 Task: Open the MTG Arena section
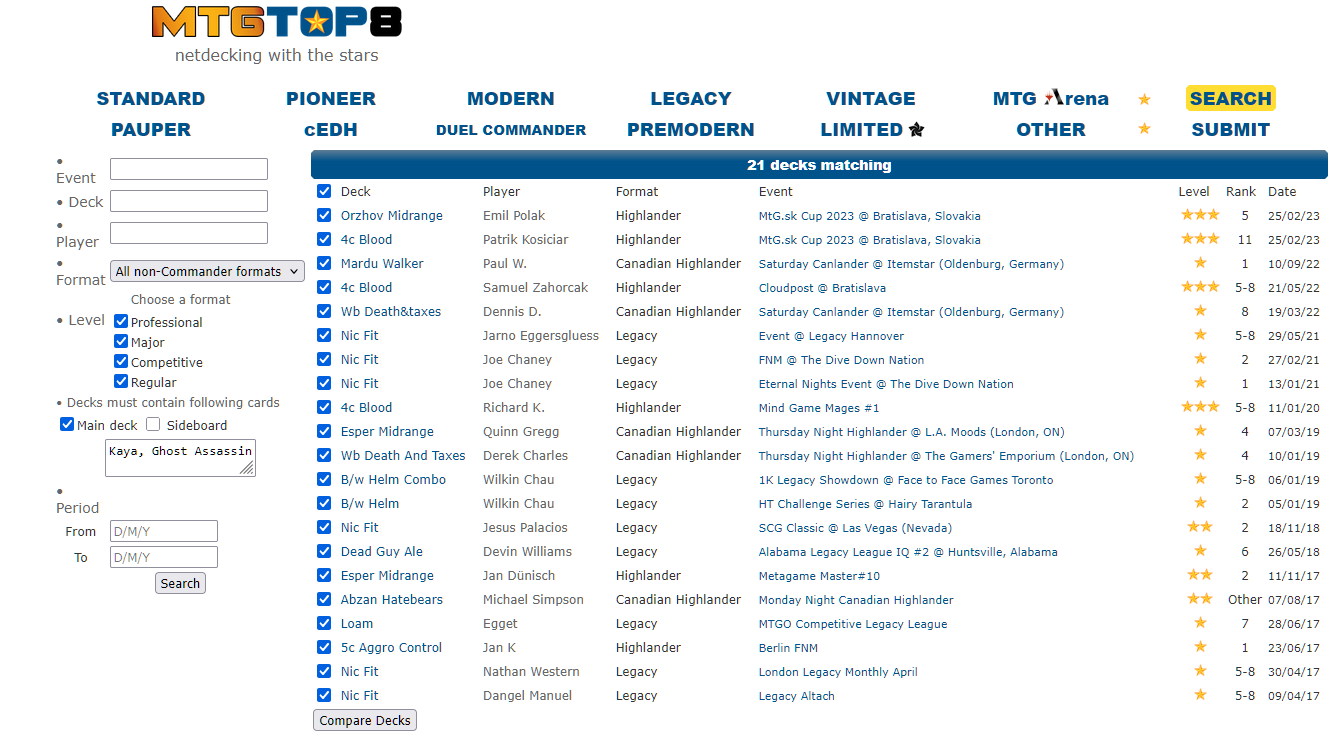1051,99
